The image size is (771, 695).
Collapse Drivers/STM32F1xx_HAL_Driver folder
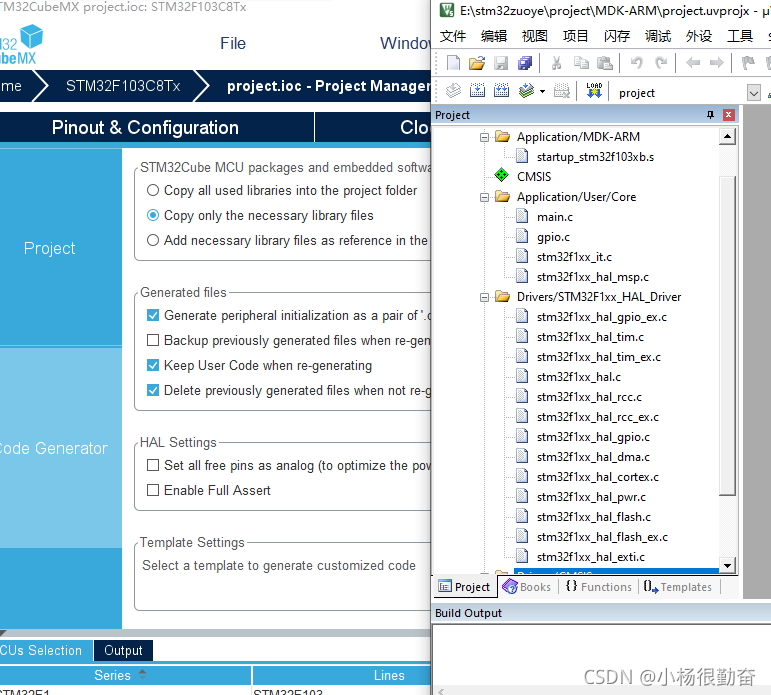[484, 297]
